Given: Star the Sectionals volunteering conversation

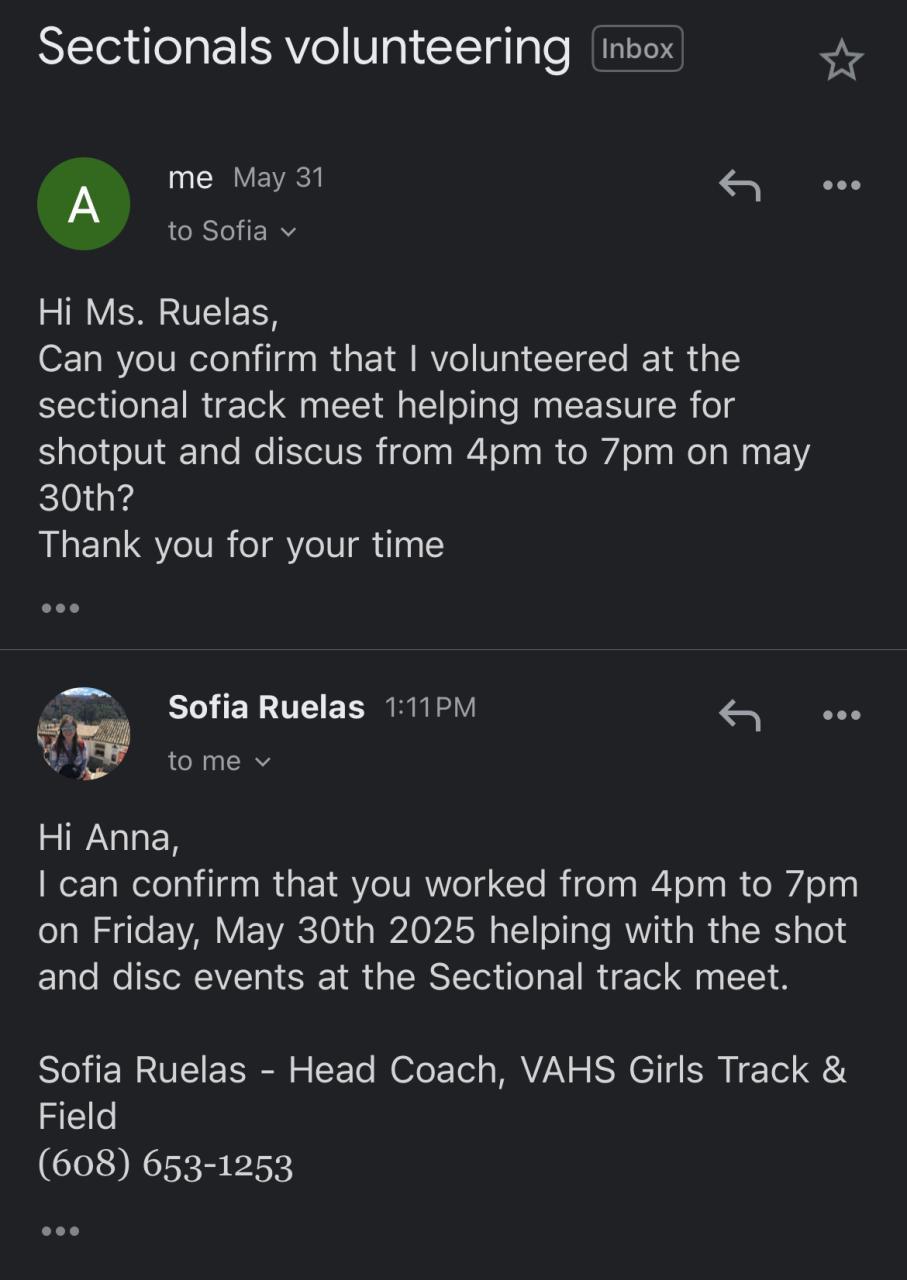Looking at the screenshot, I should click(x=841, y=62).
